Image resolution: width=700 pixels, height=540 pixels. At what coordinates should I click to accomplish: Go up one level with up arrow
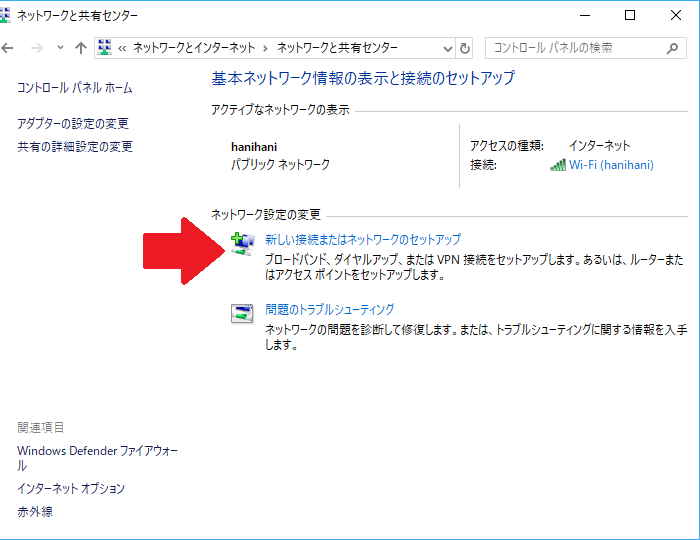[81, 48]
